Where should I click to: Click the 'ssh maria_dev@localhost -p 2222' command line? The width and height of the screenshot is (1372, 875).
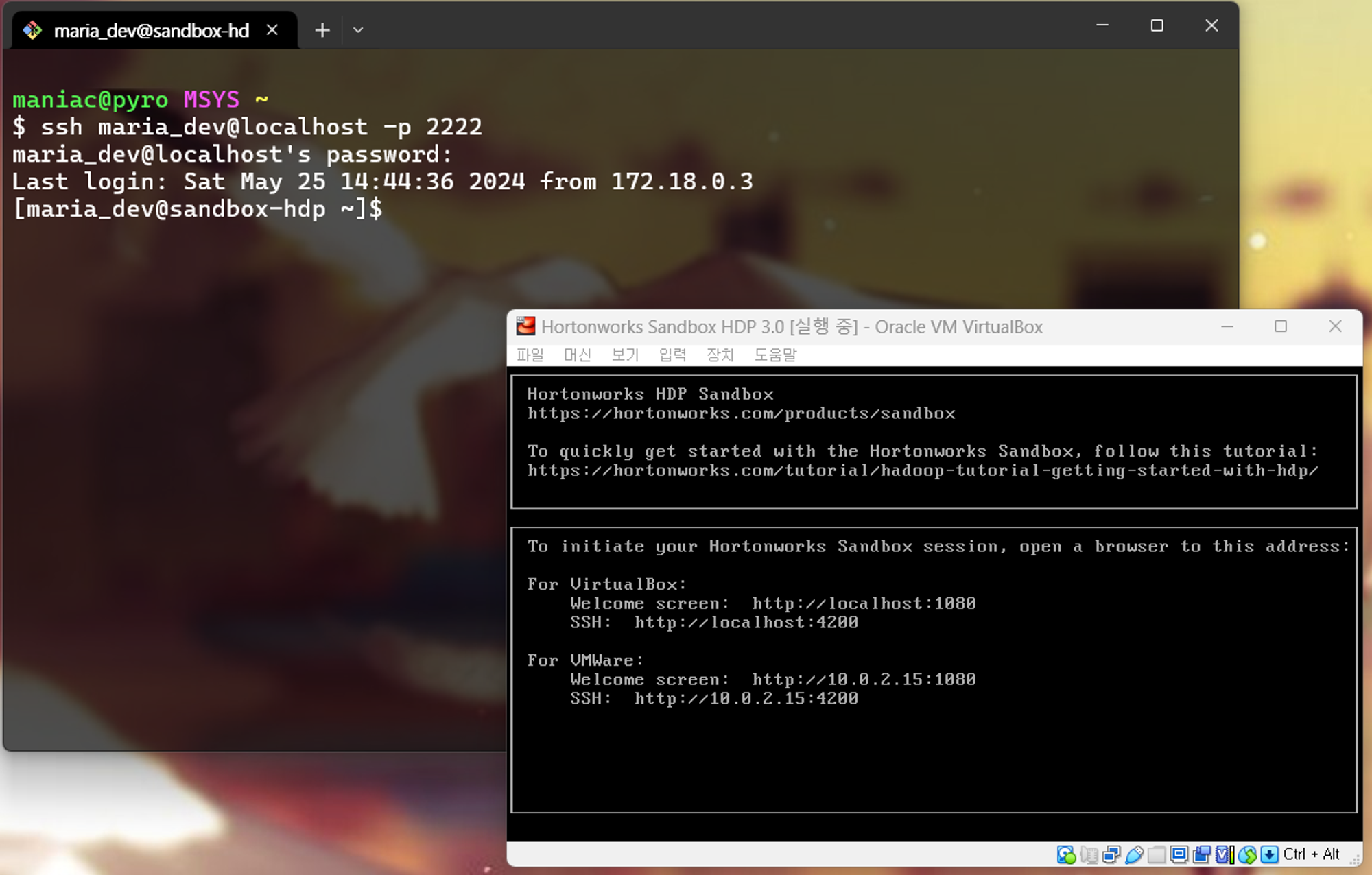(261, 127)
